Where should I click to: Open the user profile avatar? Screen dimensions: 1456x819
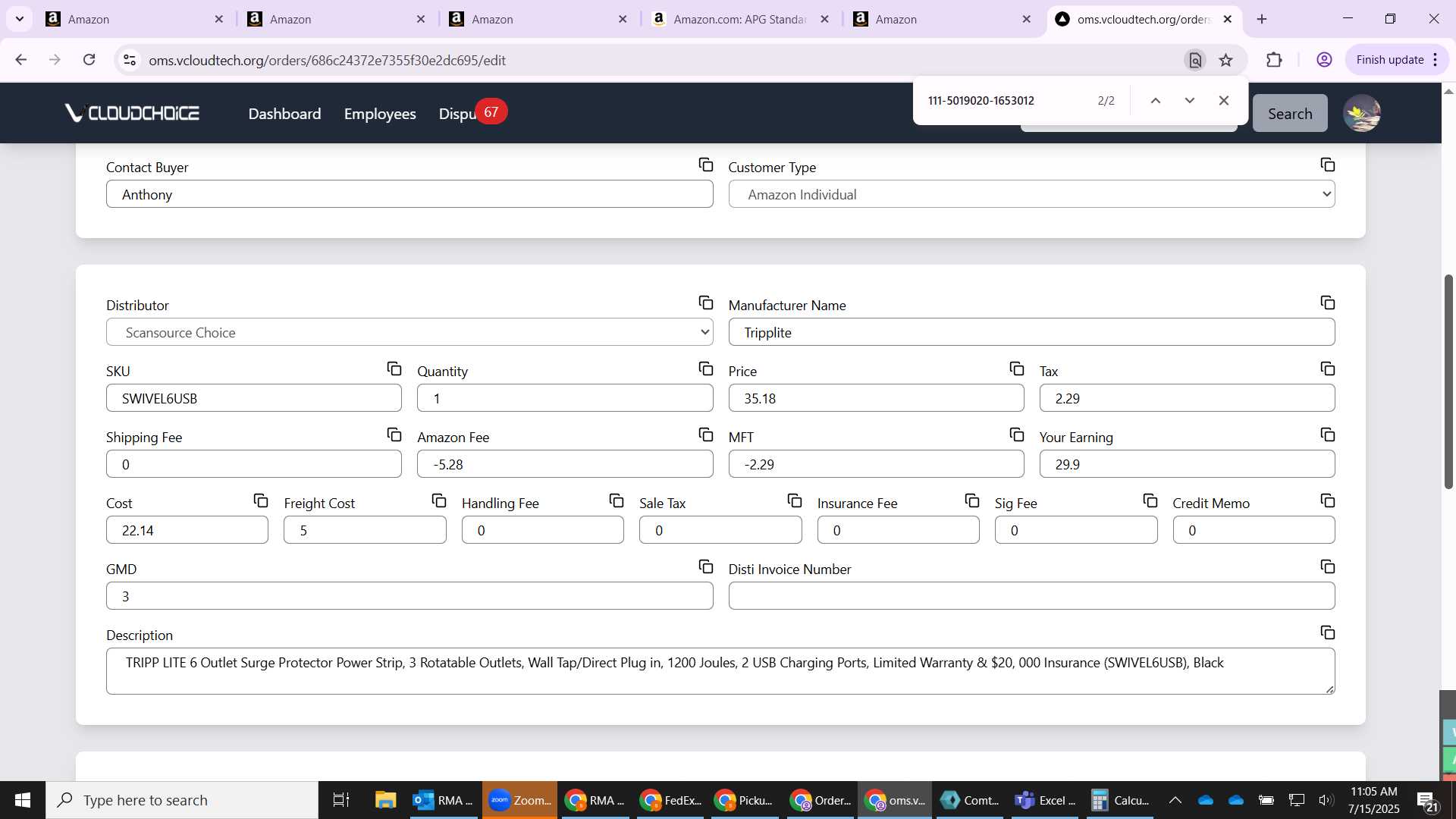pyautogui.click(x=1361, y=113)
